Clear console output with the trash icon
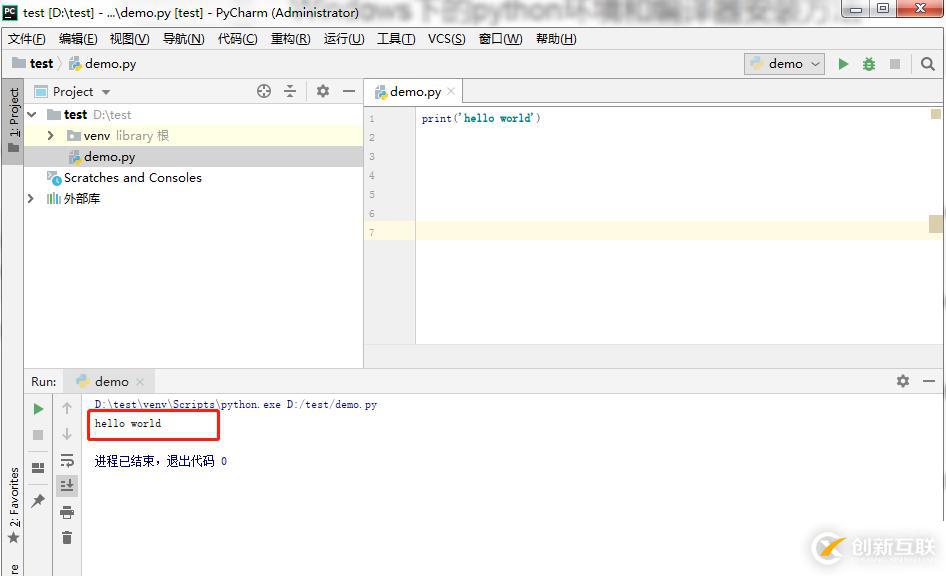Viewport: 946px width, 576px height. (x=67, y=537)
